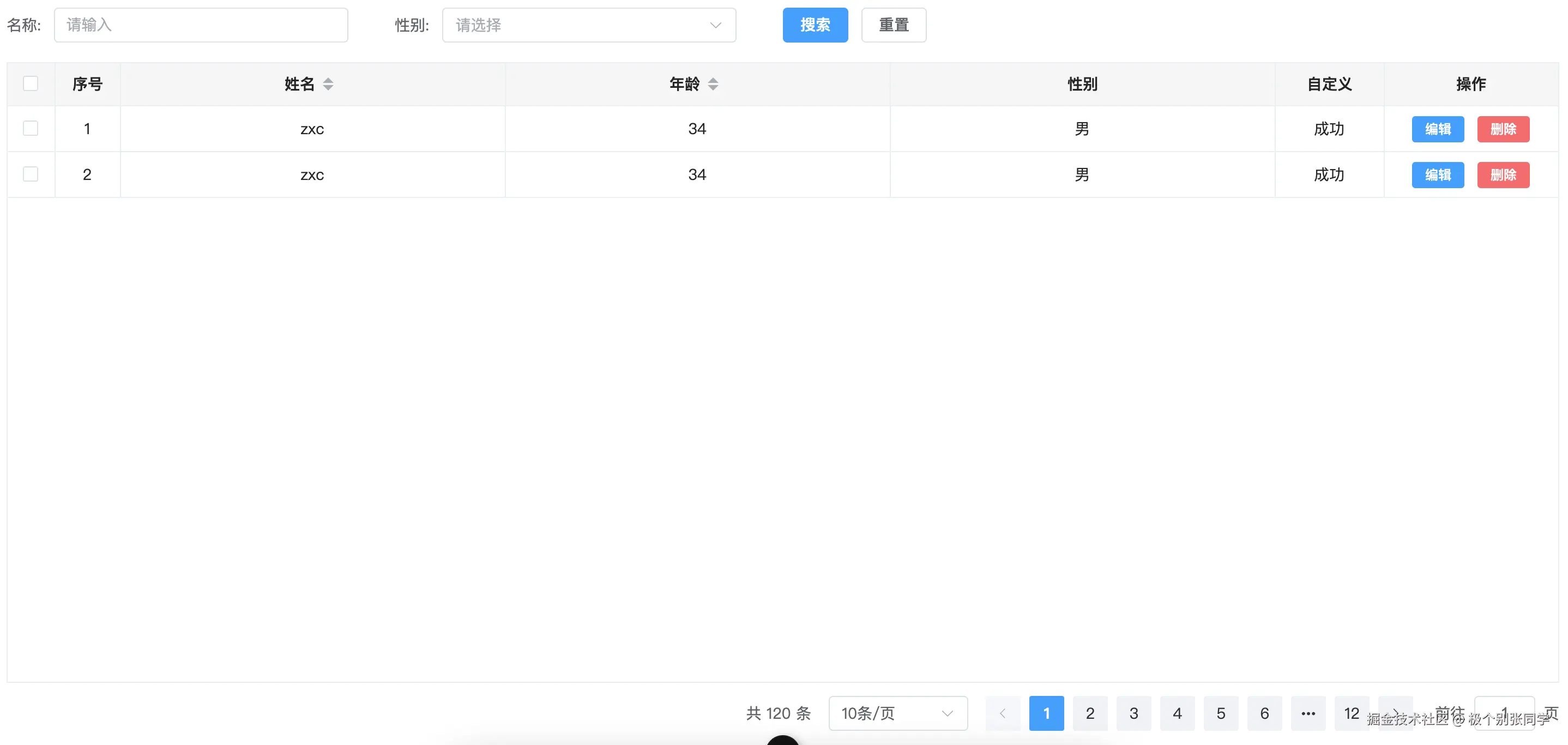Click red 删除 button in second row
1568x745 pixels.
(1503, 175)
